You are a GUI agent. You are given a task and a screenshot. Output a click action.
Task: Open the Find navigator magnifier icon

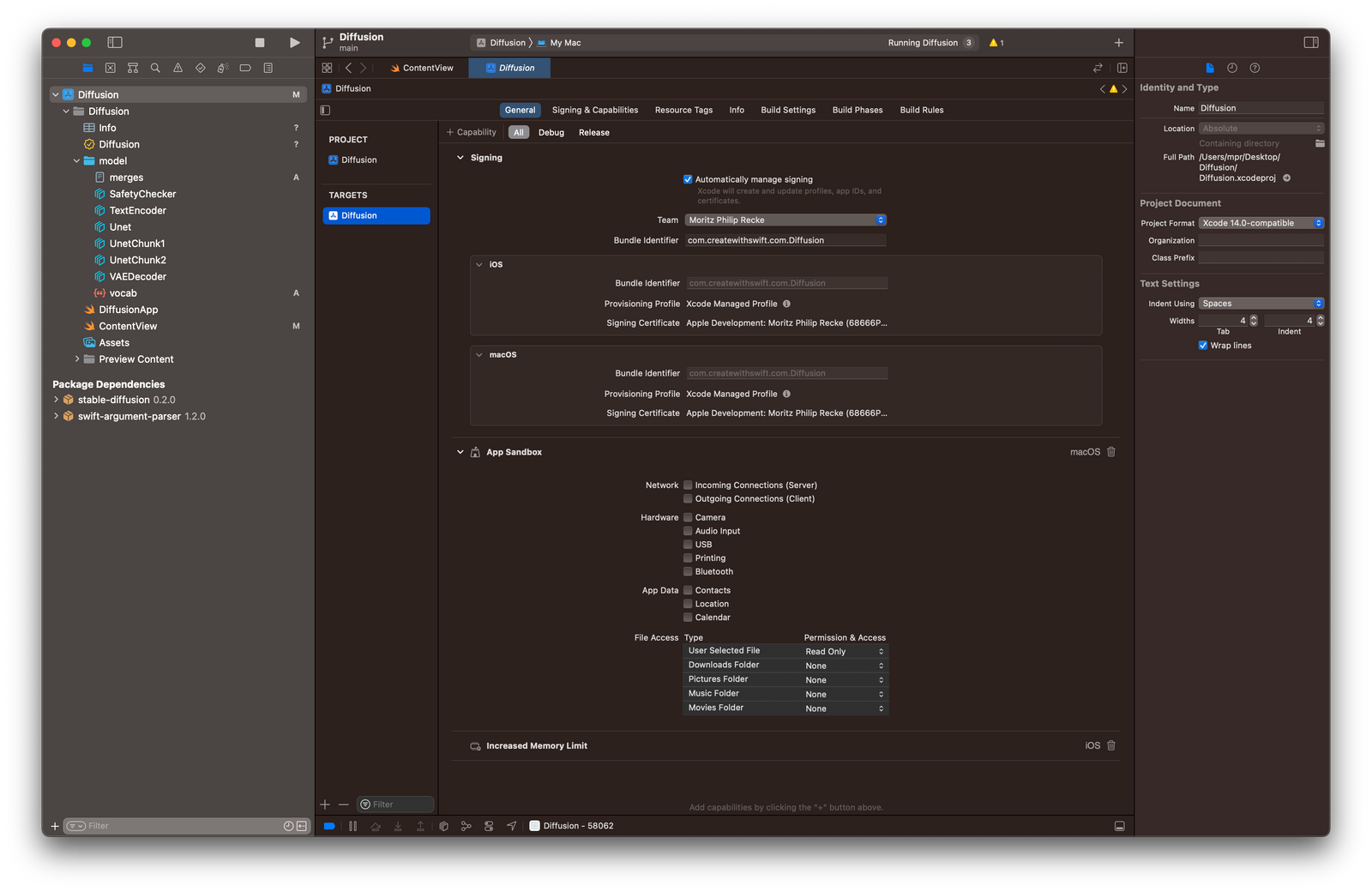point(155,68)
